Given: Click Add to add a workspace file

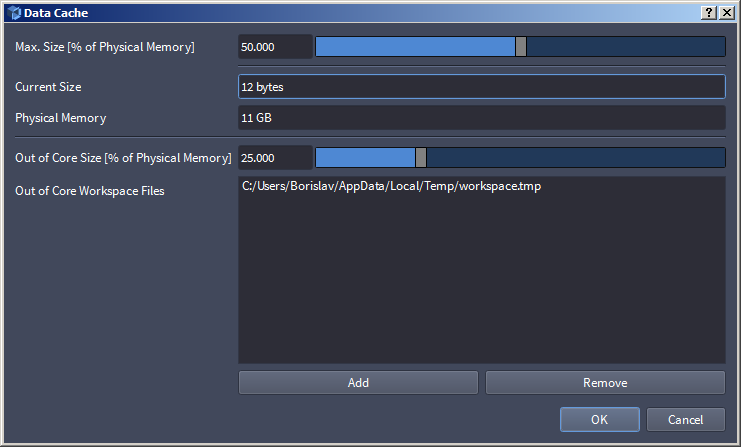Looking at the screenshot, I should (x=358, y=383).
